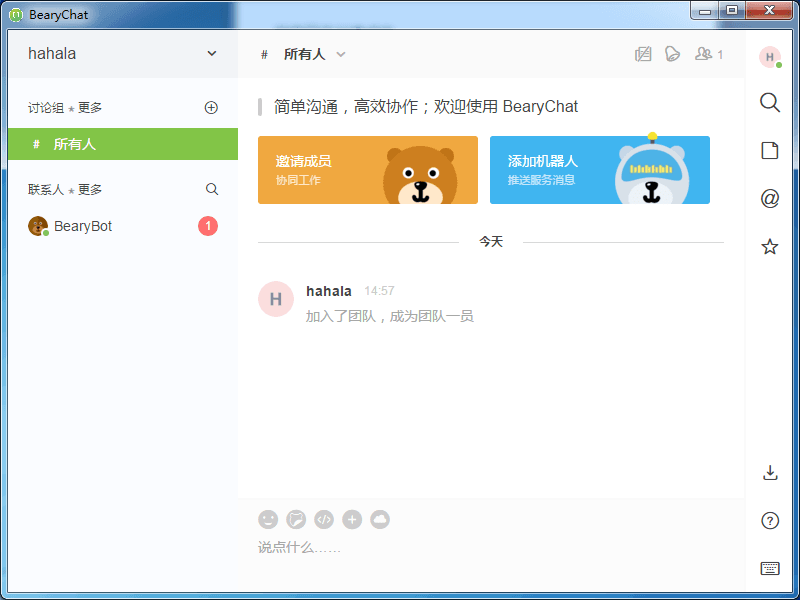Search contacts using the contacts magnifier
Screen dimensions: 800x600
tap(212, 189)
